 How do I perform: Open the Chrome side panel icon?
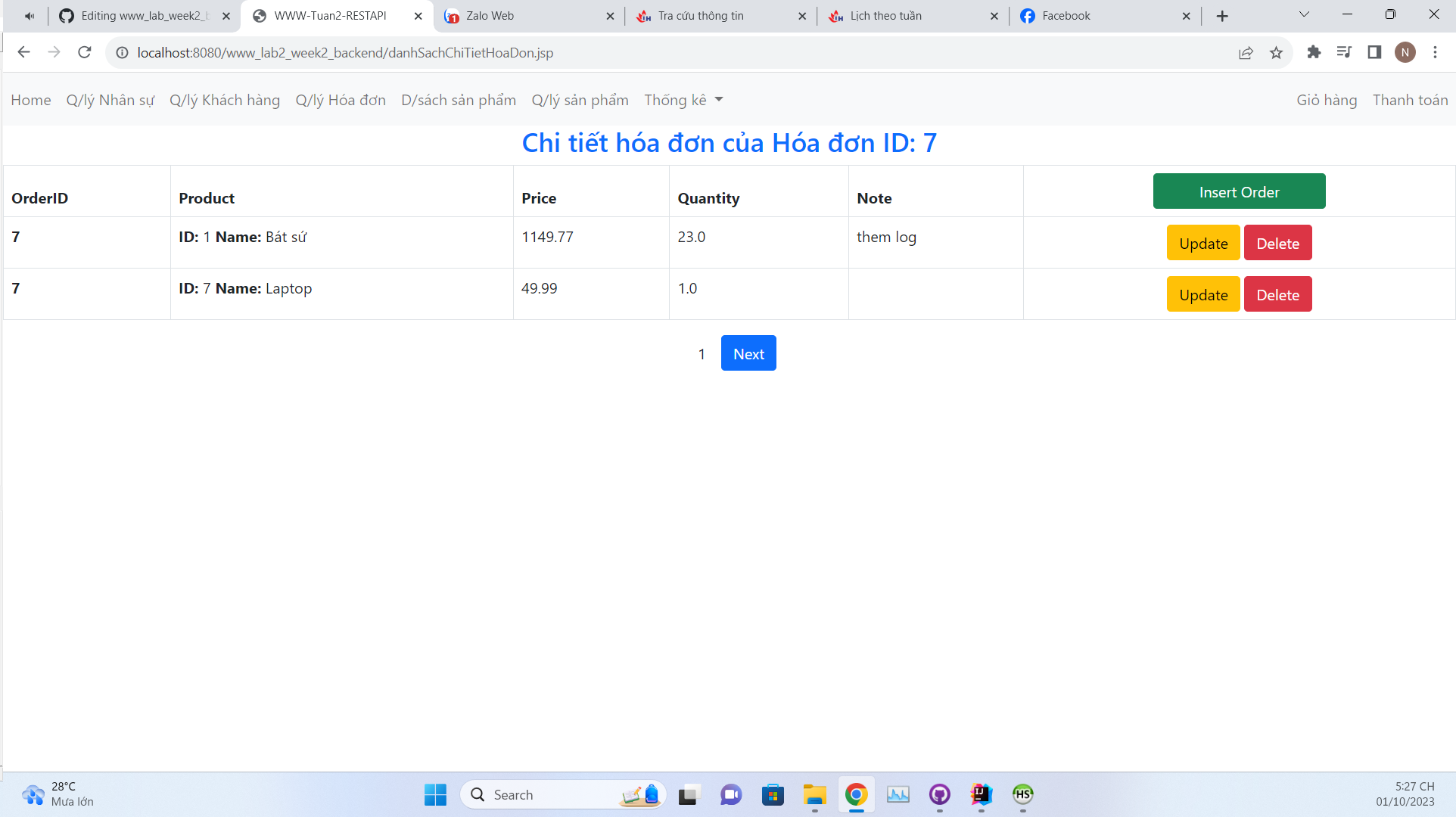(1375, 52)
